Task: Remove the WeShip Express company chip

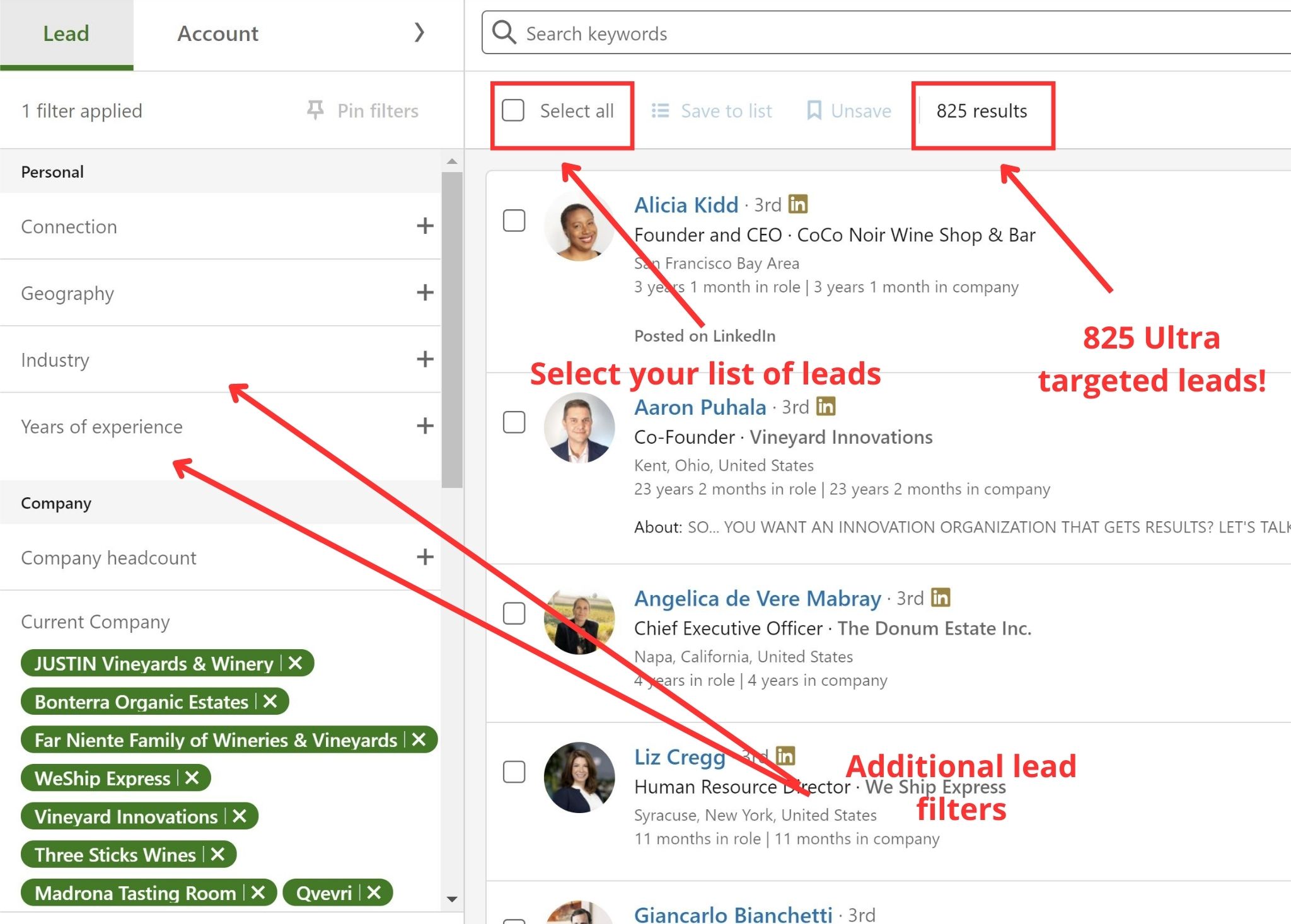Action: (x=192, y=778)
